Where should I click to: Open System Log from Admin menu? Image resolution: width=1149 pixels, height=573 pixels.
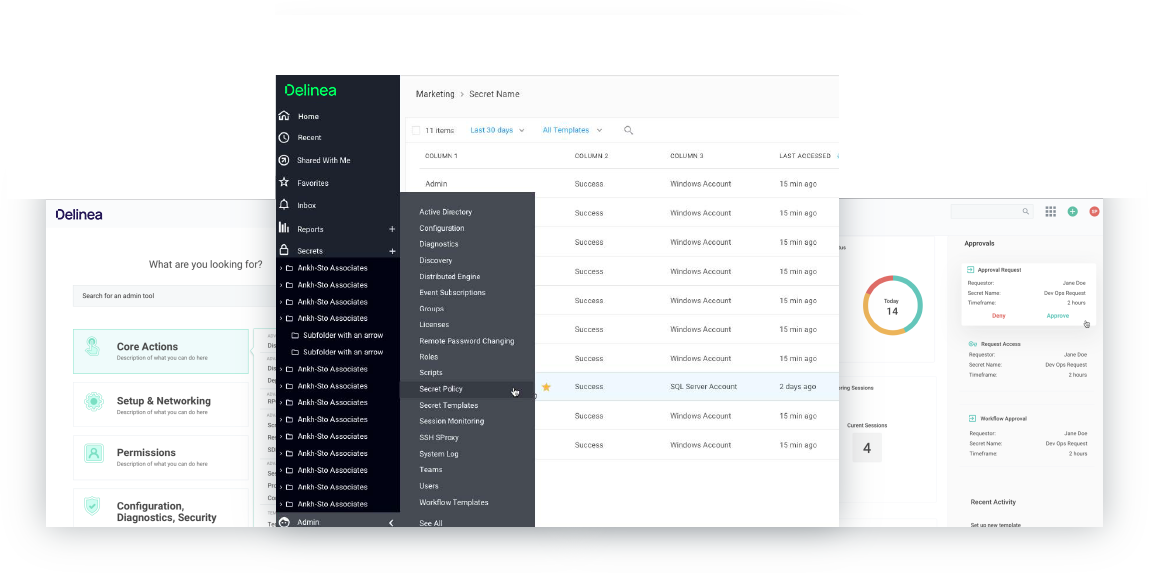pos(439,454)
